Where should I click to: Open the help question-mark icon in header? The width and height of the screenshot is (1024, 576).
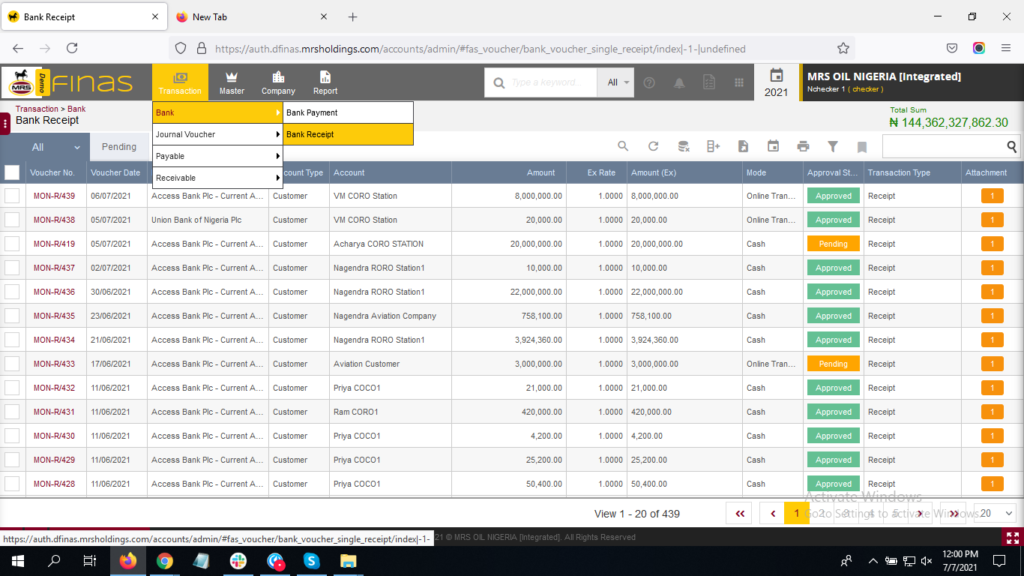(x=649, y=82)
